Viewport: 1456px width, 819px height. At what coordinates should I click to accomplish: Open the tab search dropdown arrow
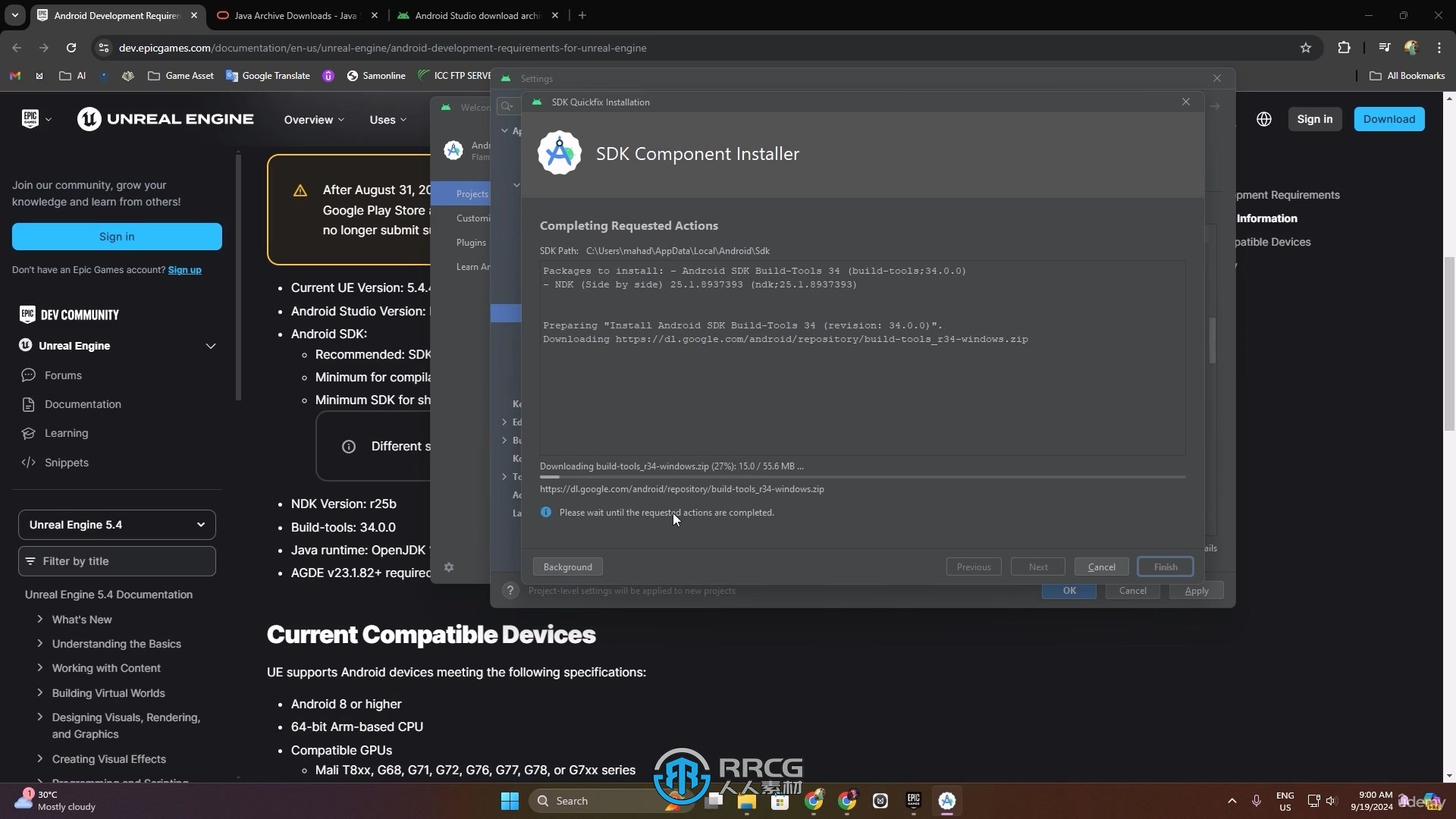pyautogui.click(x=15, y=15)
